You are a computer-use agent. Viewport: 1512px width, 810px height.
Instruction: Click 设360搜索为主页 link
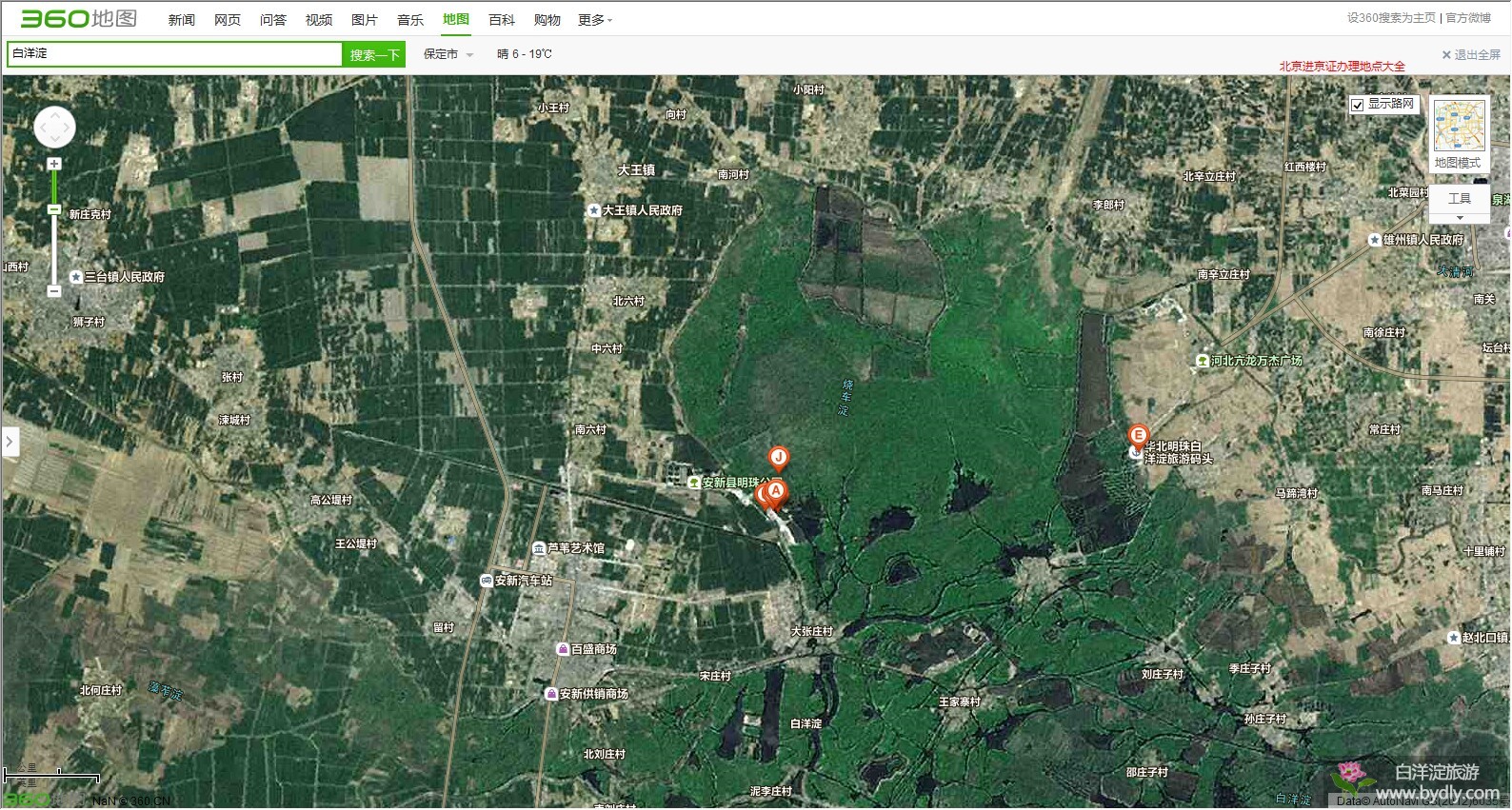[1391, 18]
